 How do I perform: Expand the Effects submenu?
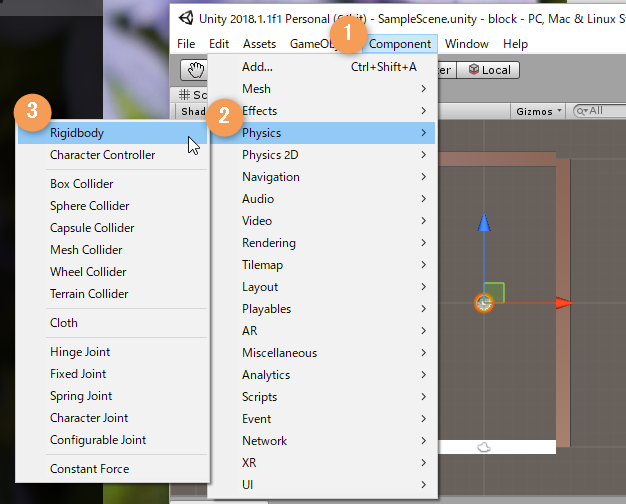(x=323, y=111)
